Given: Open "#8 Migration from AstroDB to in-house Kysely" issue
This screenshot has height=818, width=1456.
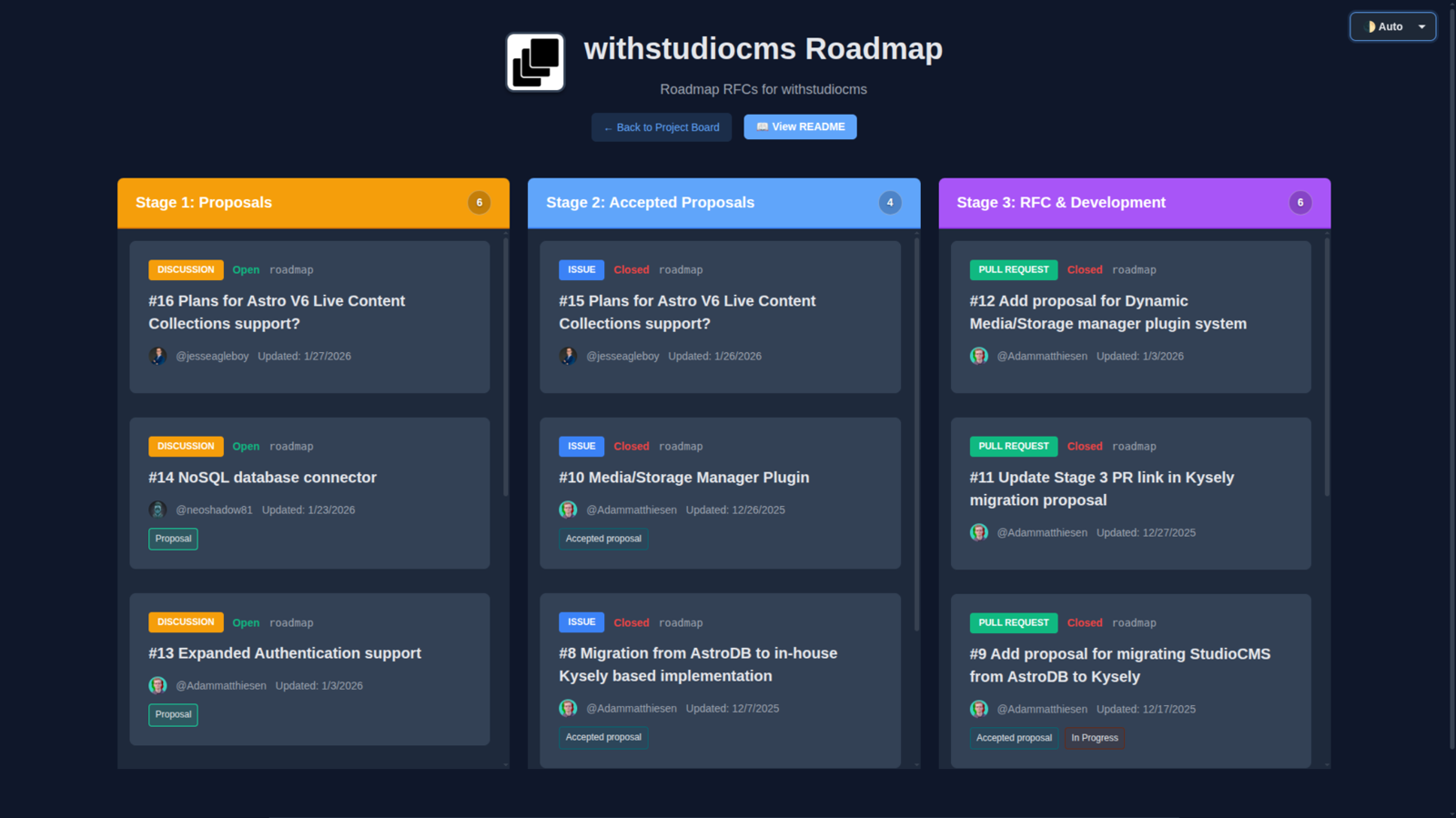Looking at the screenshot, I should tap(698, 664).
